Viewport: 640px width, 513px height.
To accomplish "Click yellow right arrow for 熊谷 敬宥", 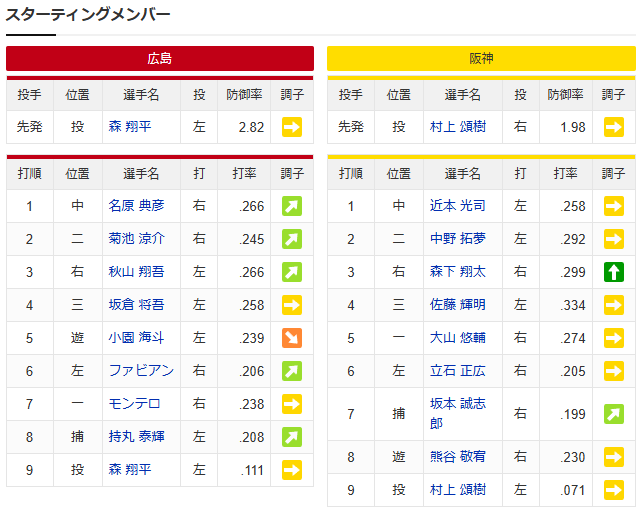I will [x=613, y=457].
